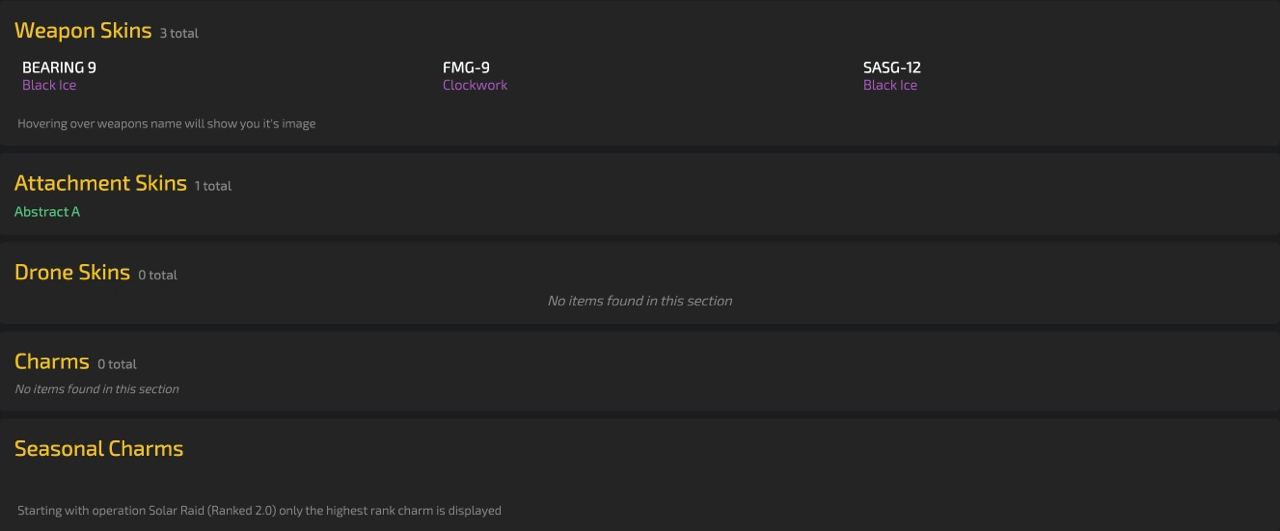Click the Attachment Skins section heading
Viewport: 1280px width, 531px height.
(100, 183)
